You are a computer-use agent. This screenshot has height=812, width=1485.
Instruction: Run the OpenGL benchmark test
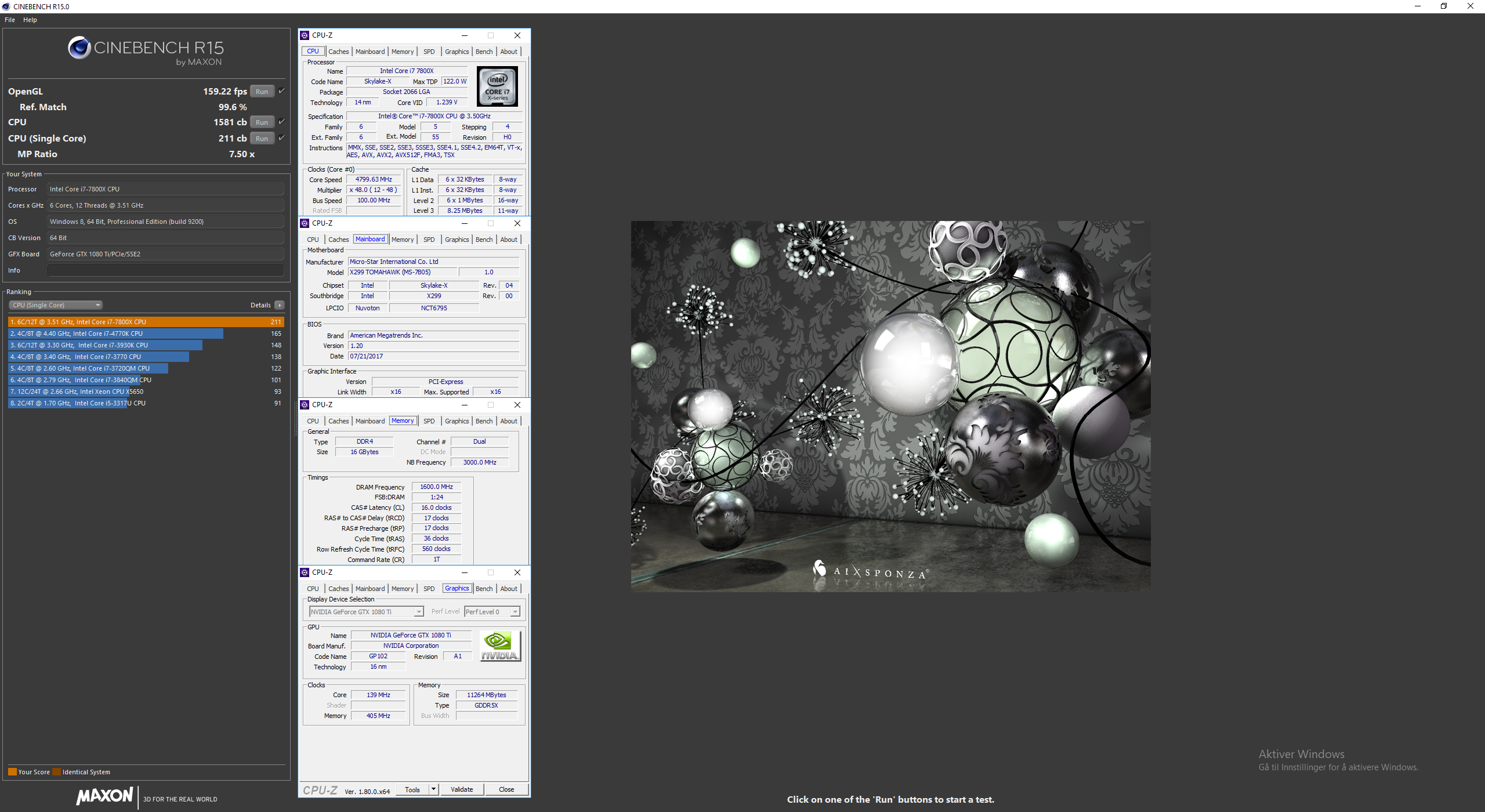click(262, 92)
